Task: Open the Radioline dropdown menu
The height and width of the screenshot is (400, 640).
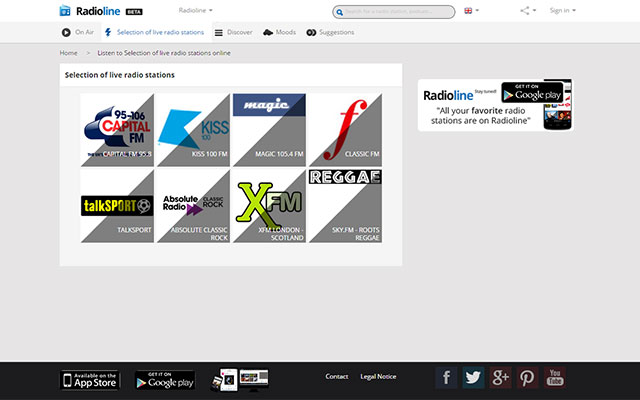Action: 196,10
